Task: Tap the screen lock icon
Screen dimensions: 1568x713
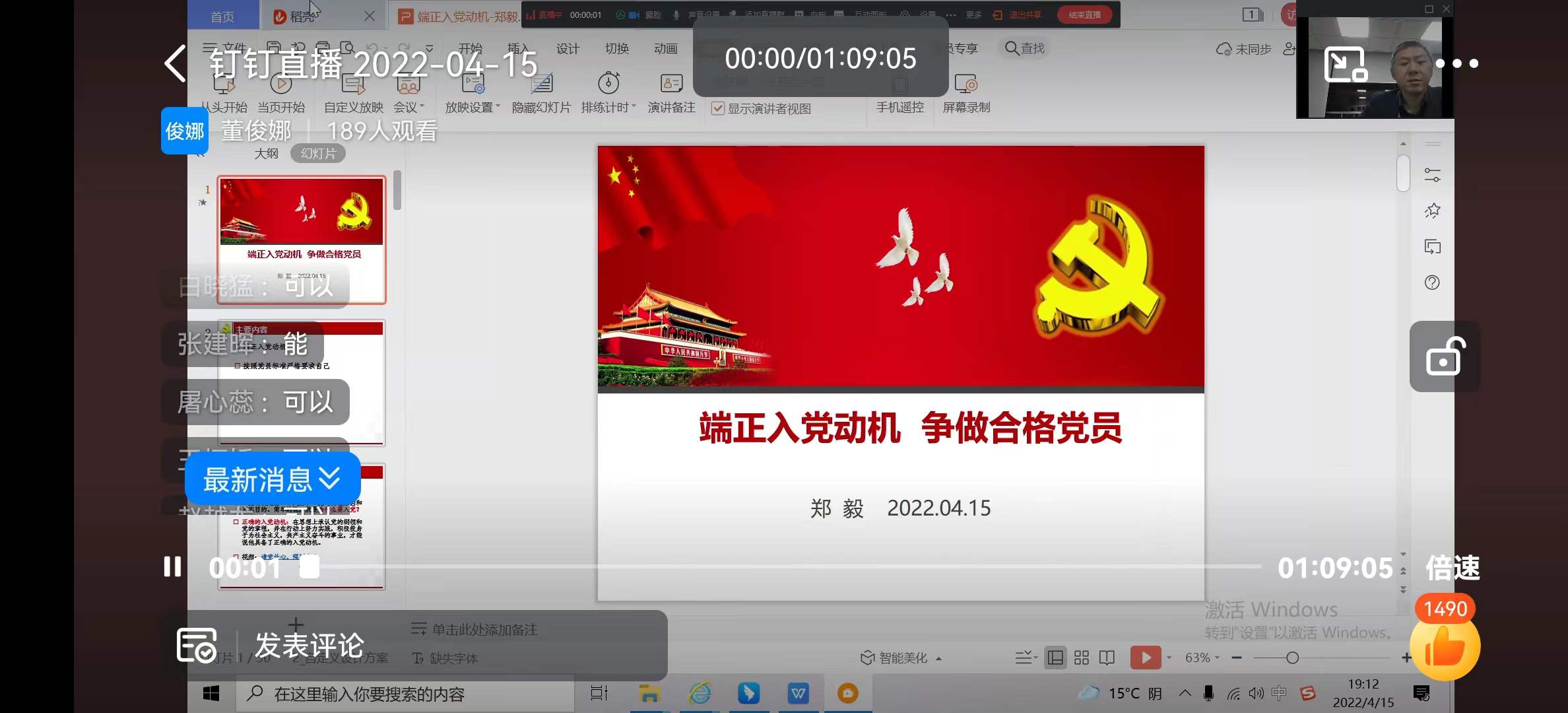Action: 1445,357
